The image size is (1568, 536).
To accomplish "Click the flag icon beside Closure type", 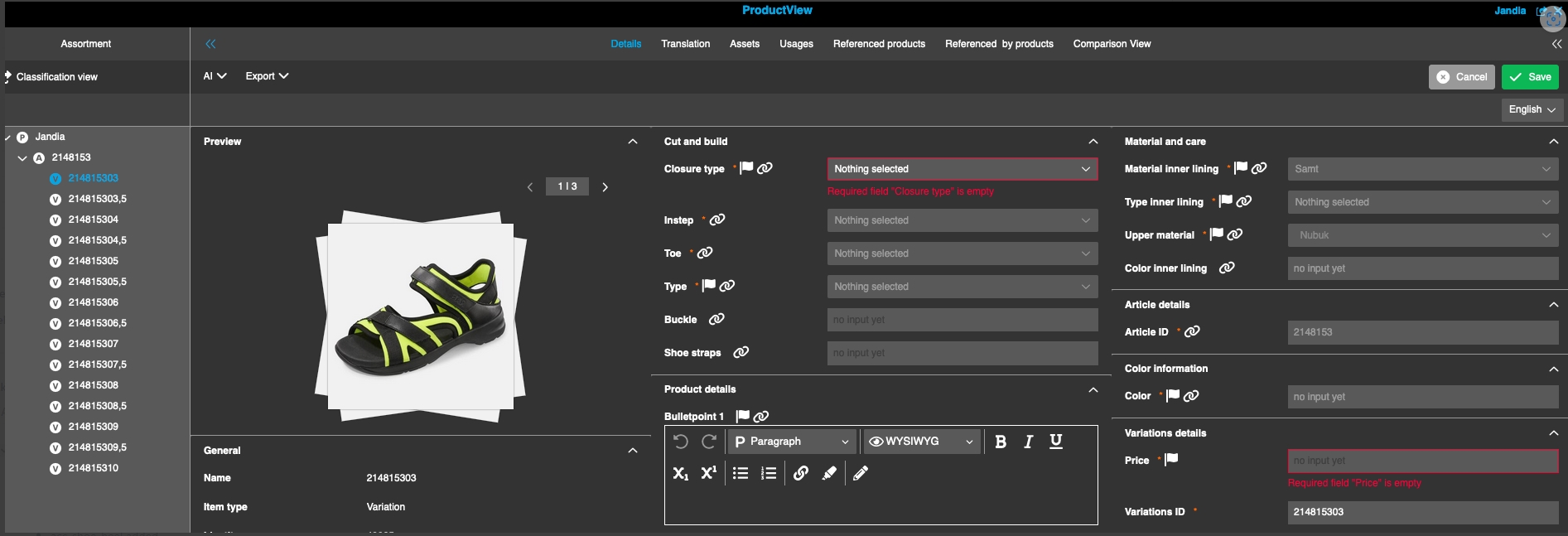I will tap(746, 168).
